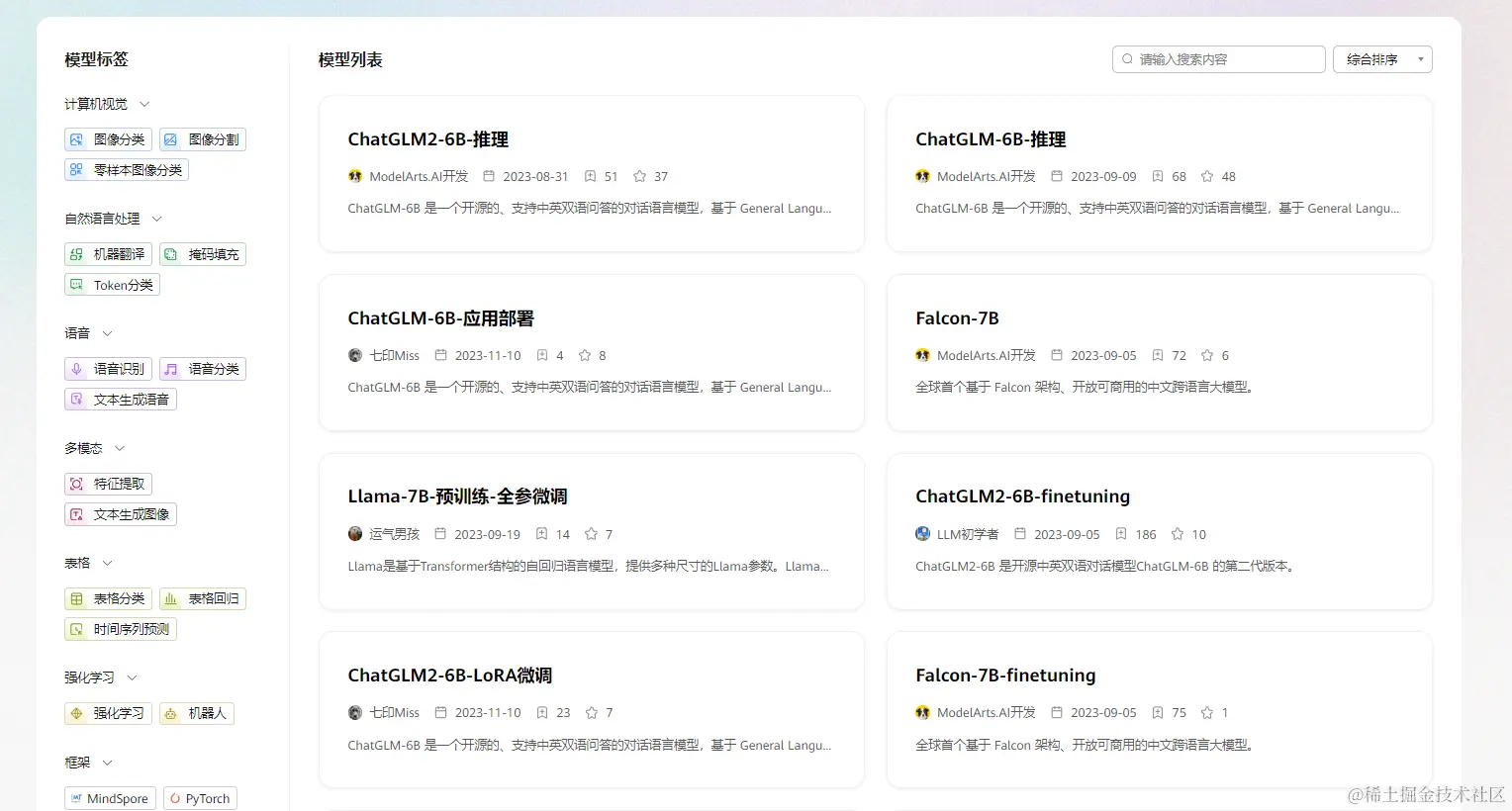
Task: Collapse the 表格 tag section
Action: pyautogui.click(x=108, y=563)
